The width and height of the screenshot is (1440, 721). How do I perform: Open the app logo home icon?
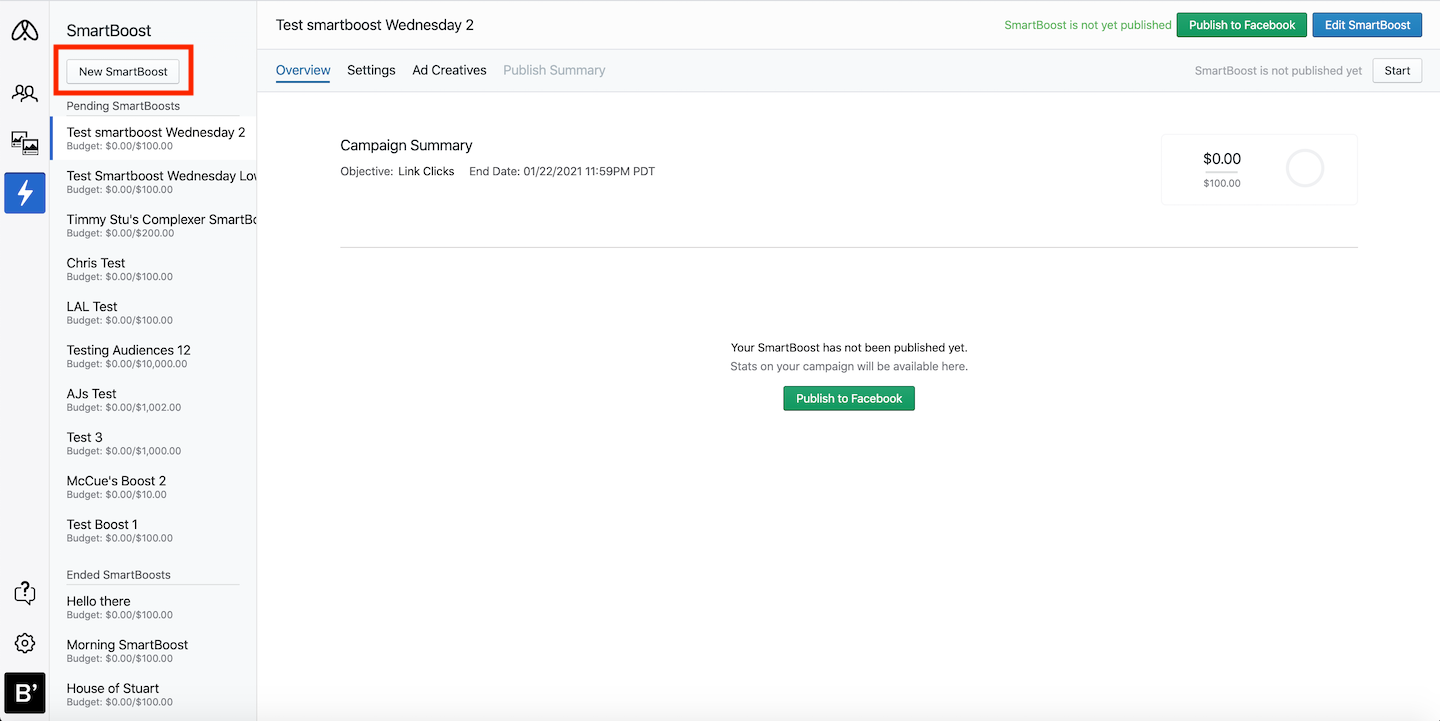pos(25,31)
